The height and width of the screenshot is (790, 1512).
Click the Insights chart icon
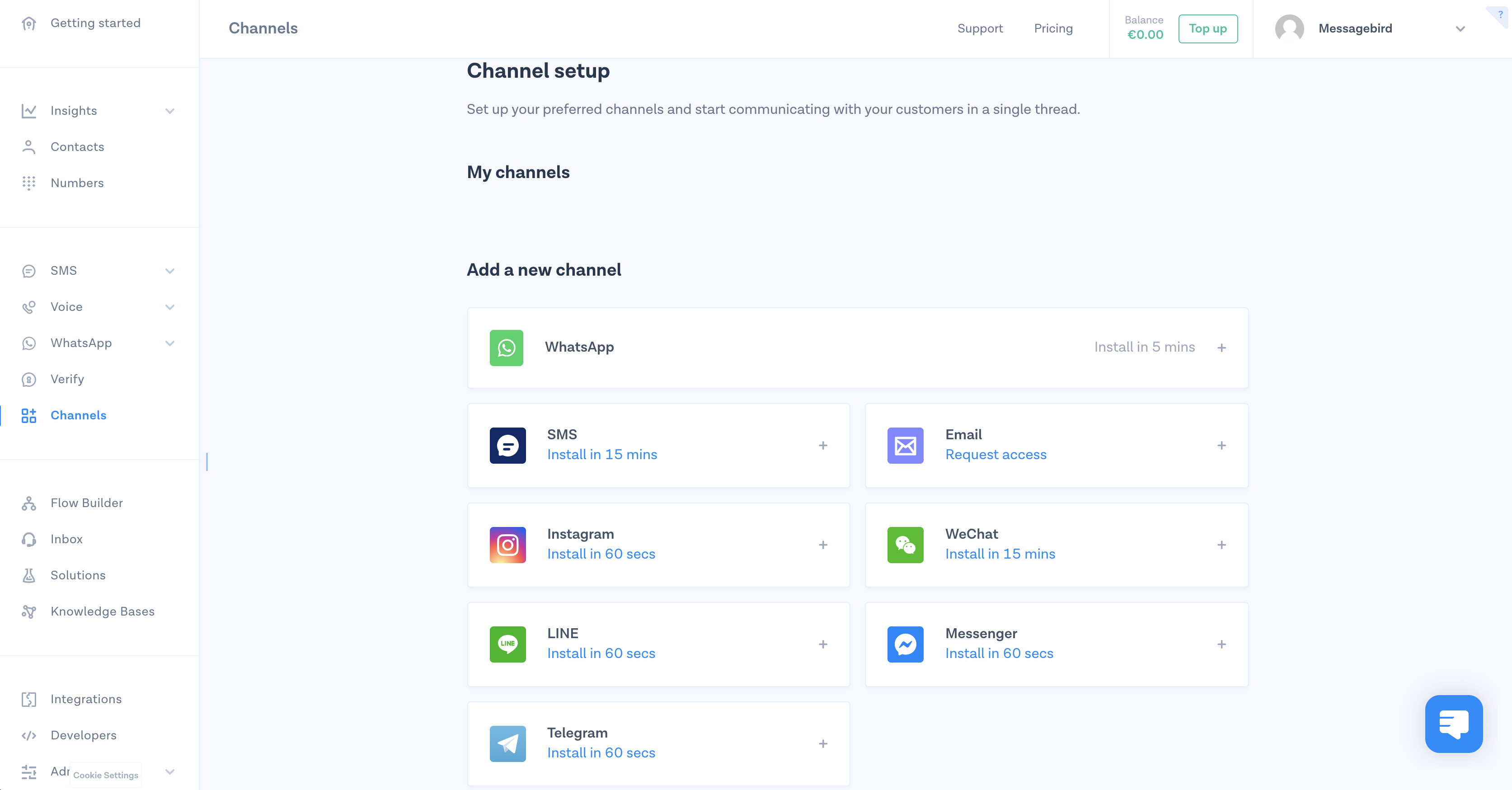29,111
